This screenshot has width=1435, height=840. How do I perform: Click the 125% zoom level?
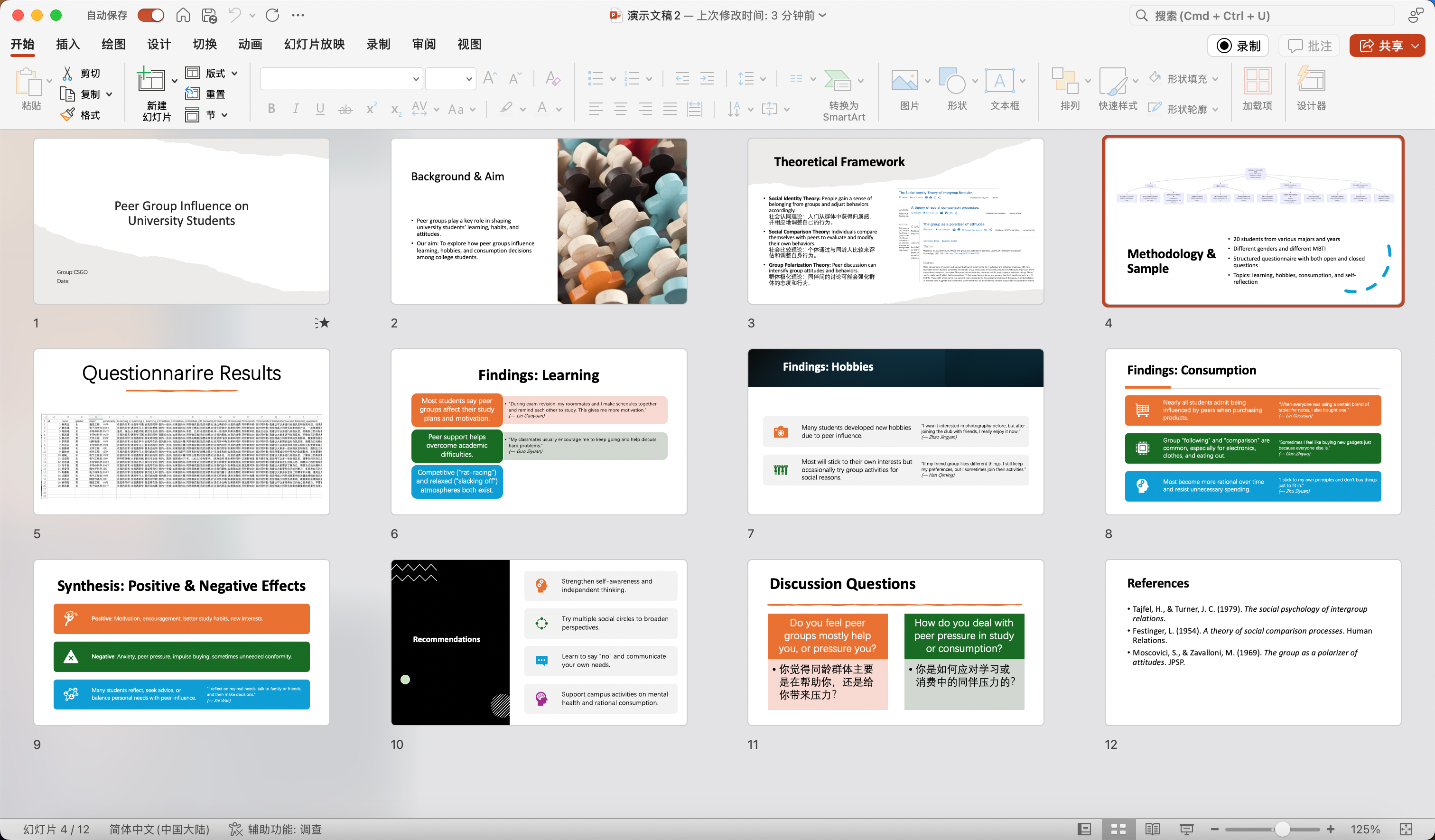click(x=1365, y=829)
